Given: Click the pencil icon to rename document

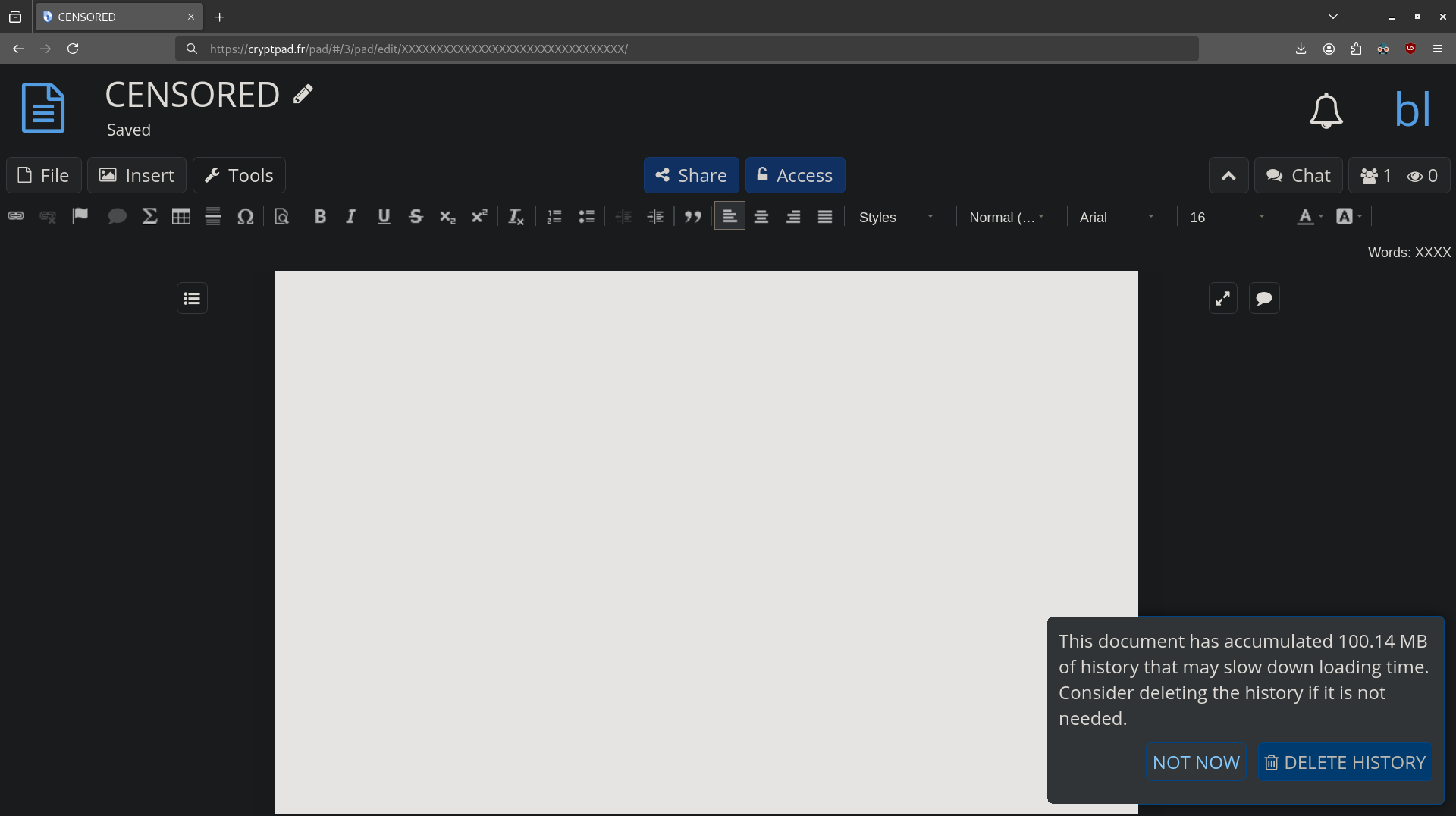Looking at the screenshot, I should point(303,94).
